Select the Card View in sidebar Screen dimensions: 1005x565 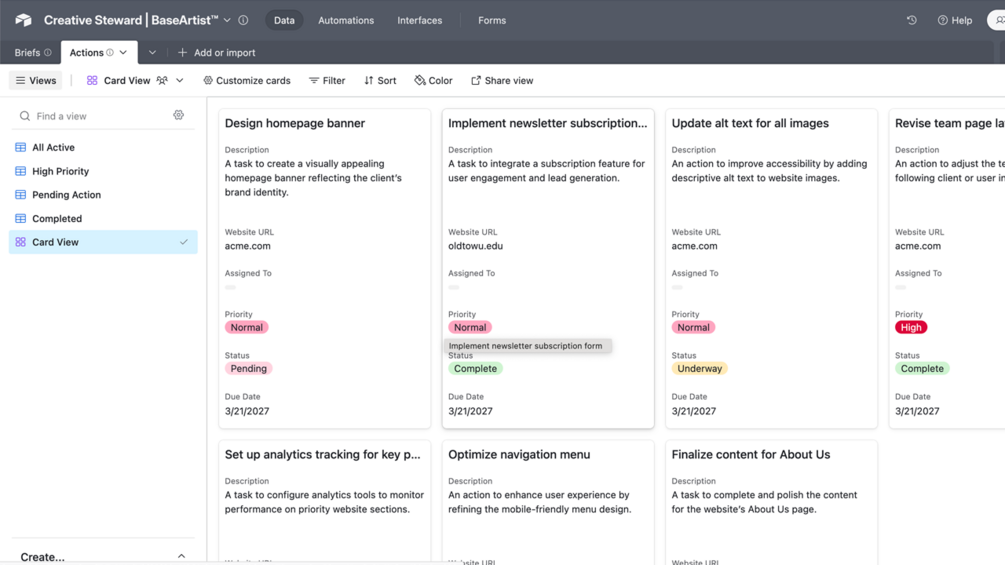[x=55, y=242]
